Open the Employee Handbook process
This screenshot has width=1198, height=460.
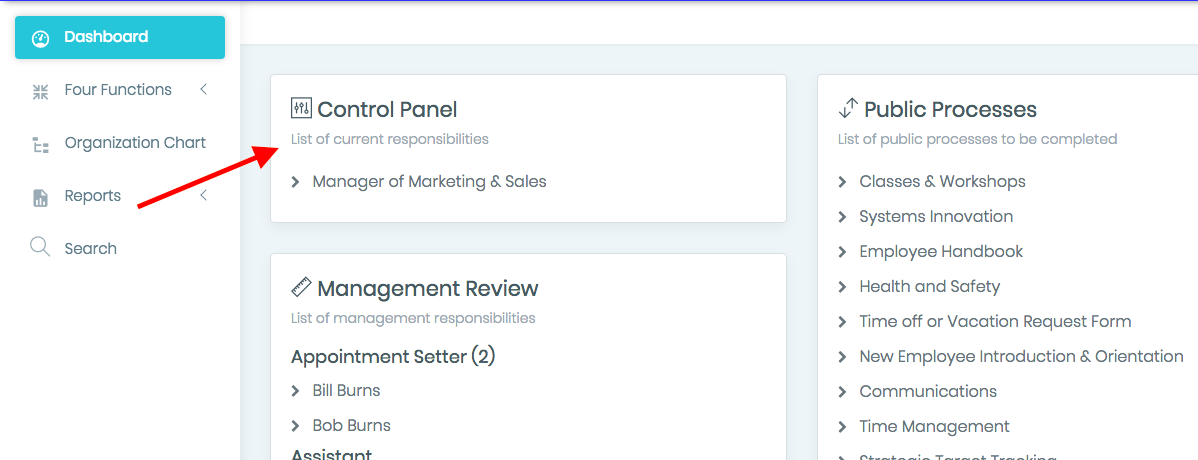click(941, 251)
